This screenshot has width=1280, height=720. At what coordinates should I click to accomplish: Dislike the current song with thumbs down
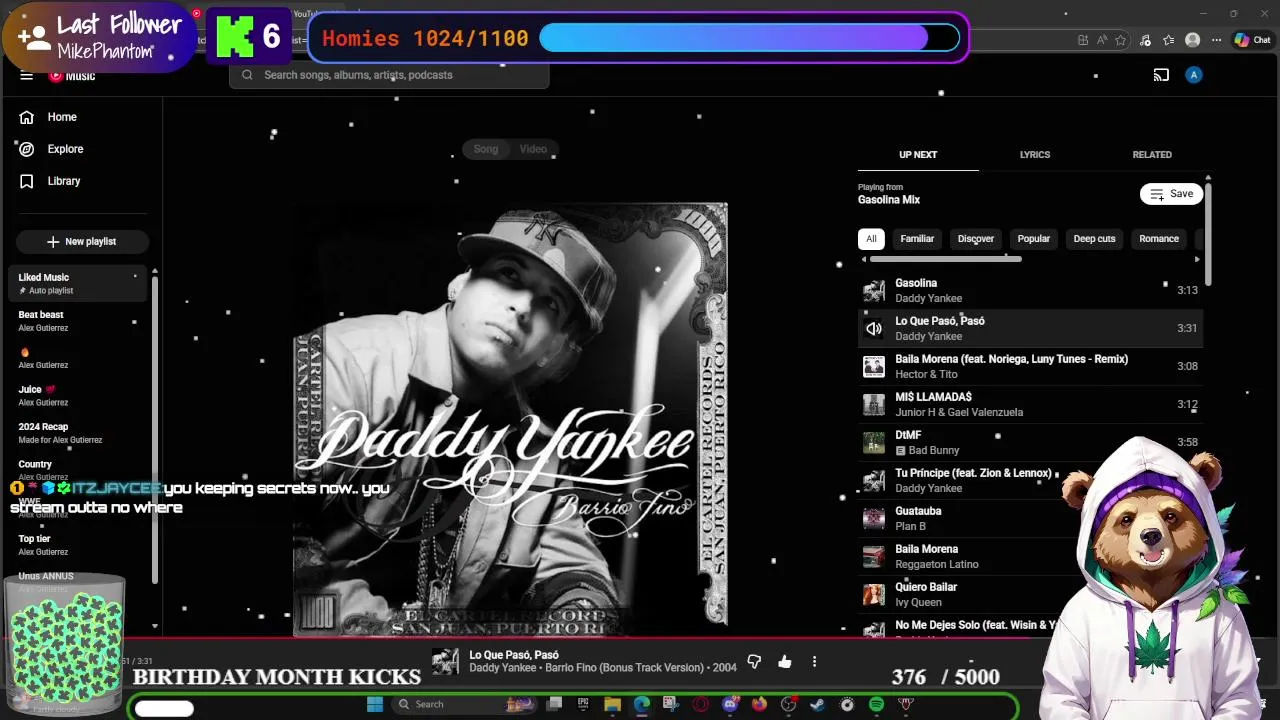click(754, 662)
